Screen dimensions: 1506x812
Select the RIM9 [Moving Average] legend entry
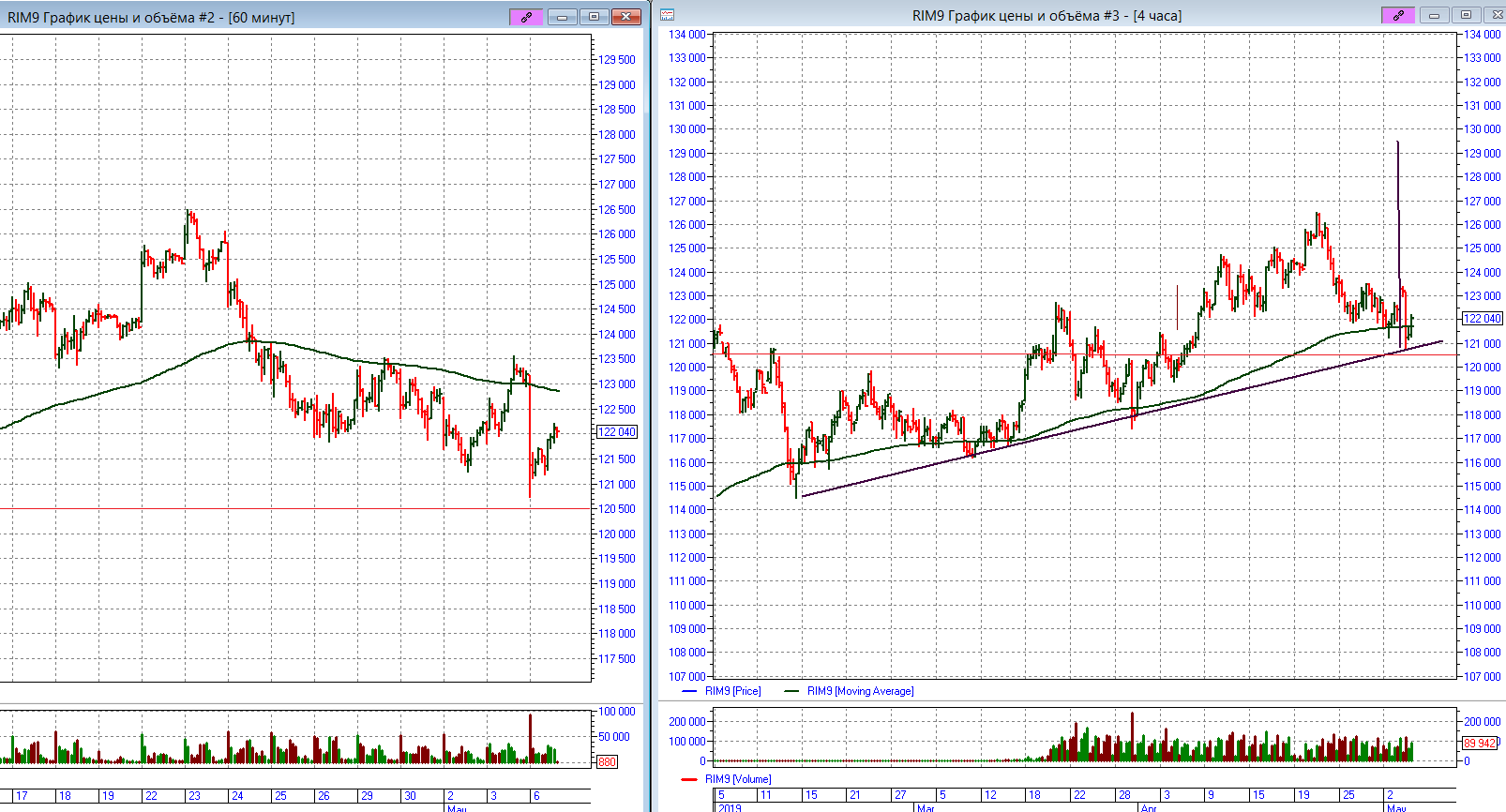[859, 691]
